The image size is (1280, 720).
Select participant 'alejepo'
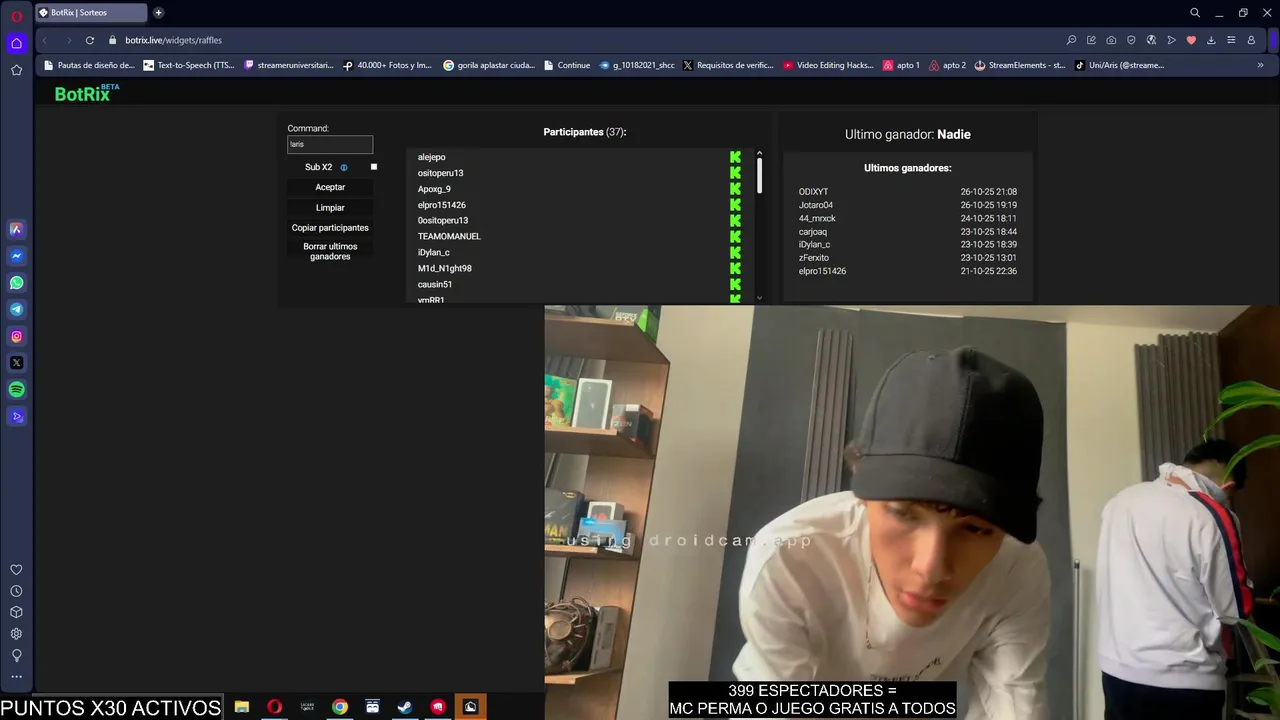tap(432, 157)
